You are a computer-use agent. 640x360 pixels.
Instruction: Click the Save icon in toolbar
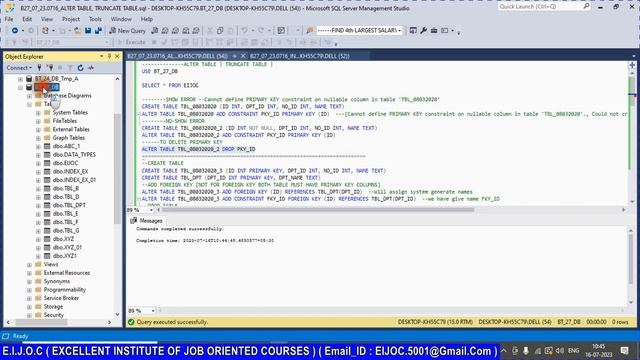point(88,31)
